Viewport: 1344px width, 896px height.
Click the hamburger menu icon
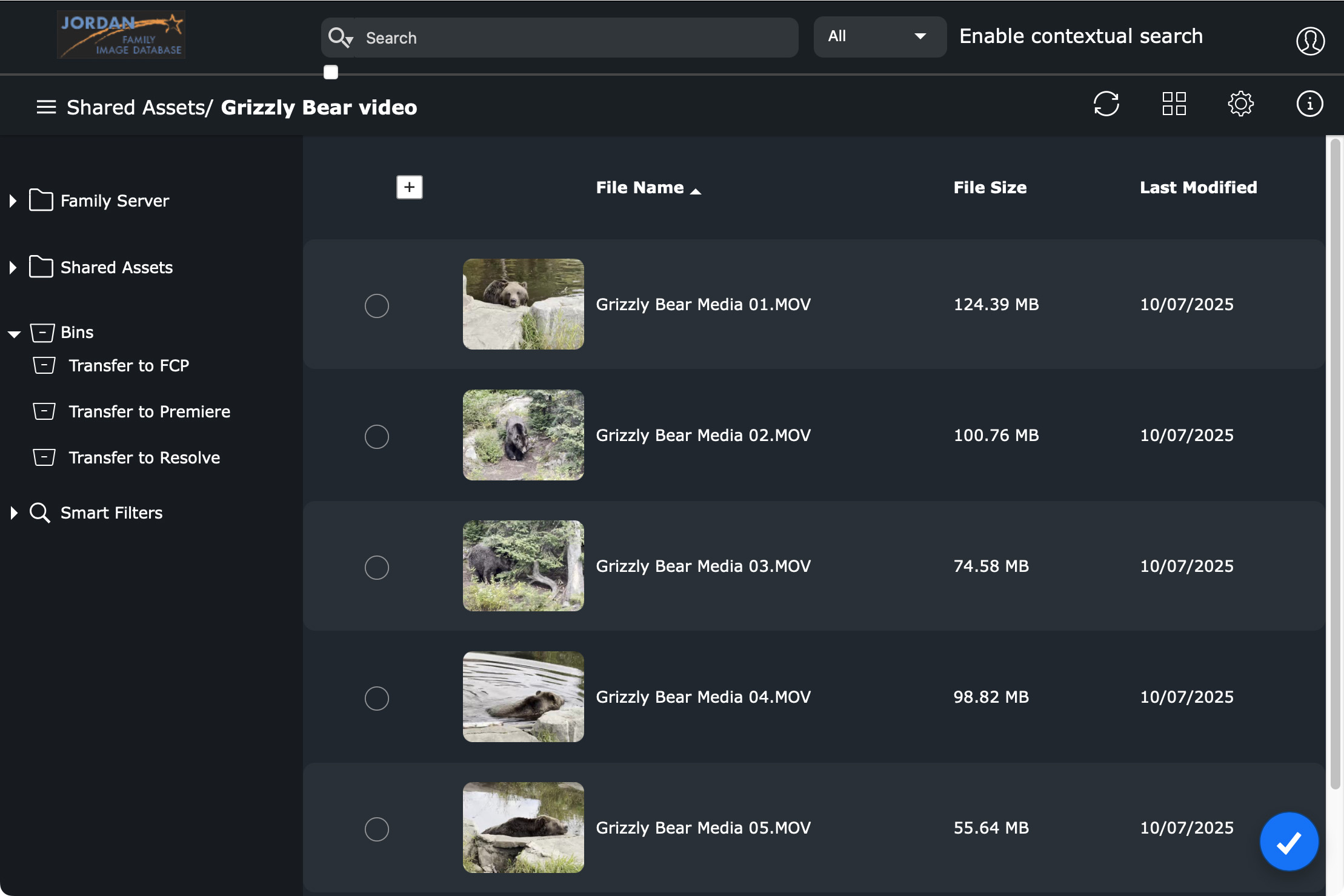[x=46, y=107]
